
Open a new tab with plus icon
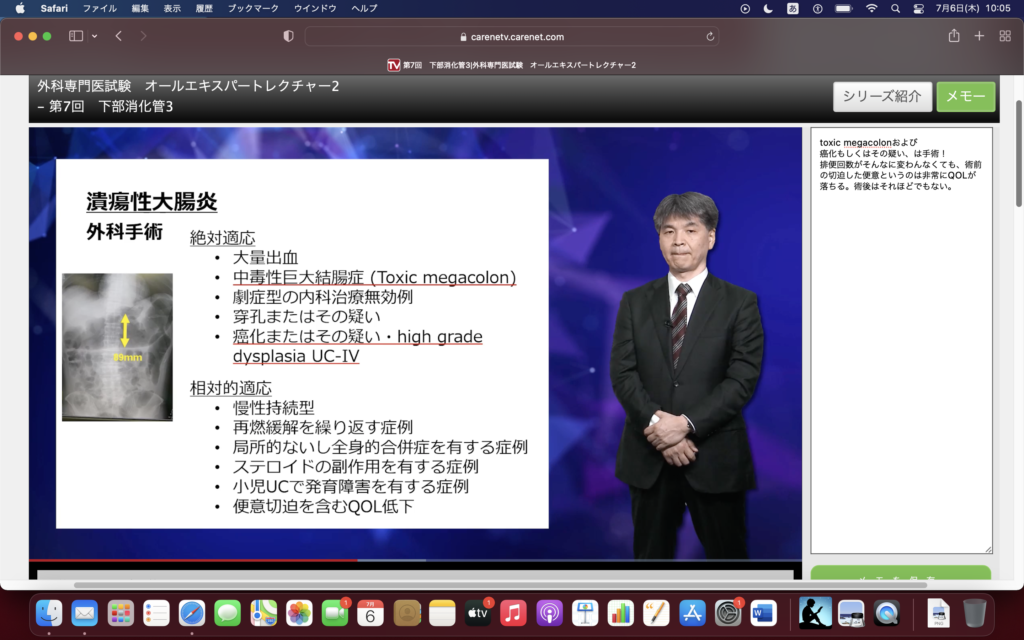click(979, 36)
